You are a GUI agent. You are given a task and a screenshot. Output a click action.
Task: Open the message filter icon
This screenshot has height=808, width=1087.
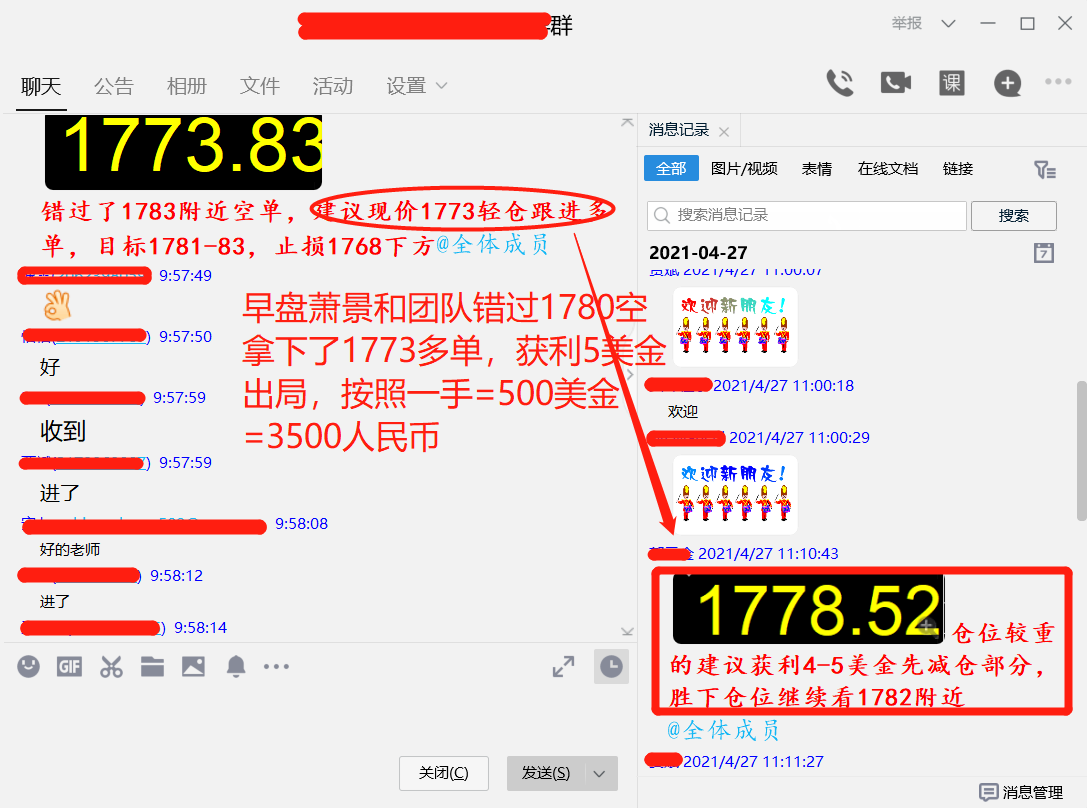click(x=1044, y=169)
